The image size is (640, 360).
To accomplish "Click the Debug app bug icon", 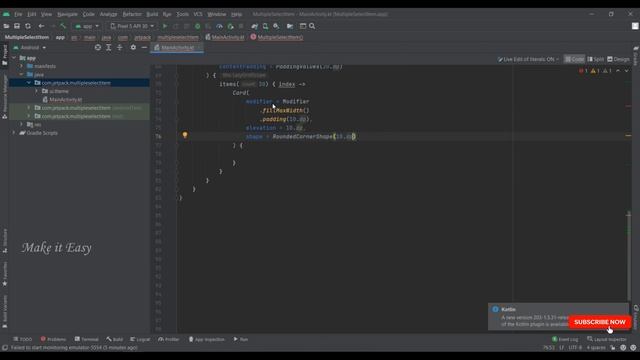I will click(x=198, y=26).
